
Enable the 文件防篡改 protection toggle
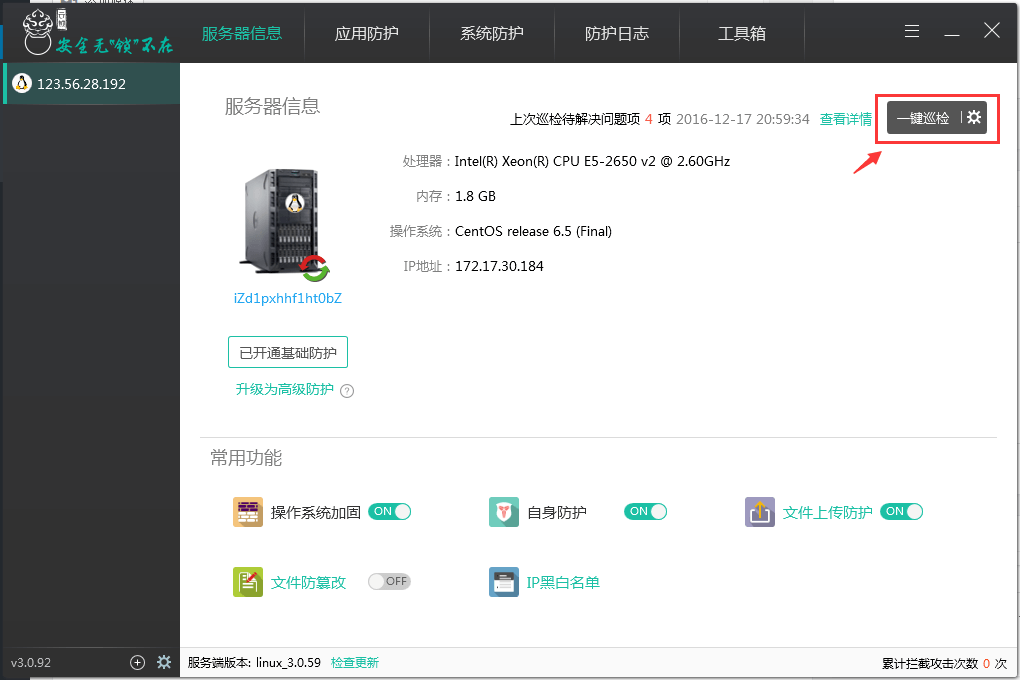389,581
